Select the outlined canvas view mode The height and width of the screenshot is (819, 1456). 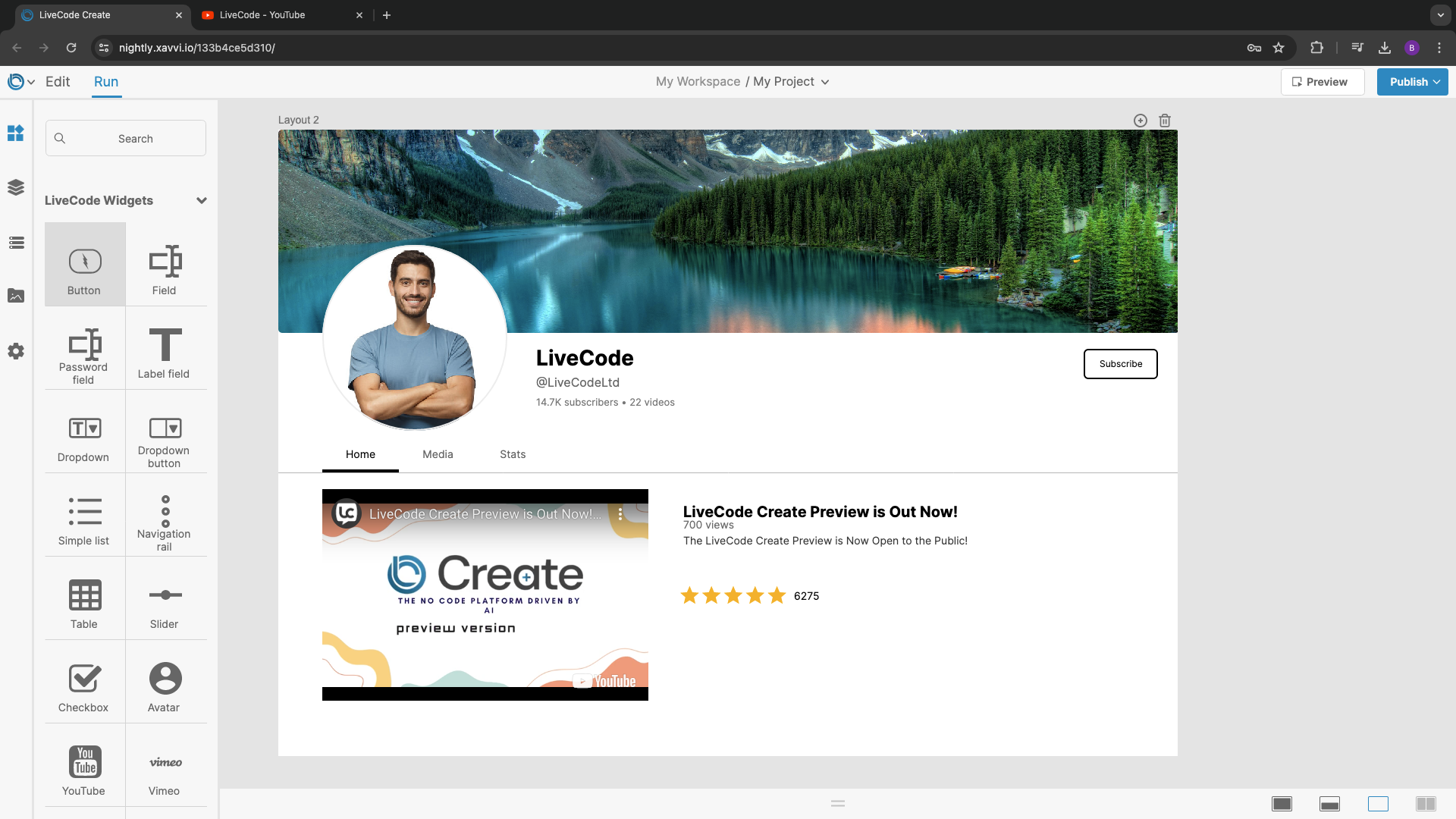[x=1378, y=804]
